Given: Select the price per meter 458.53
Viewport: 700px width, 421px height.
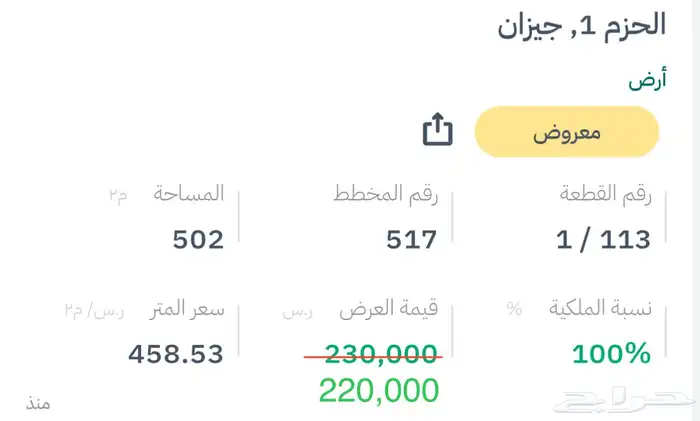Looking at the screenshot, I should pos(176,353).
